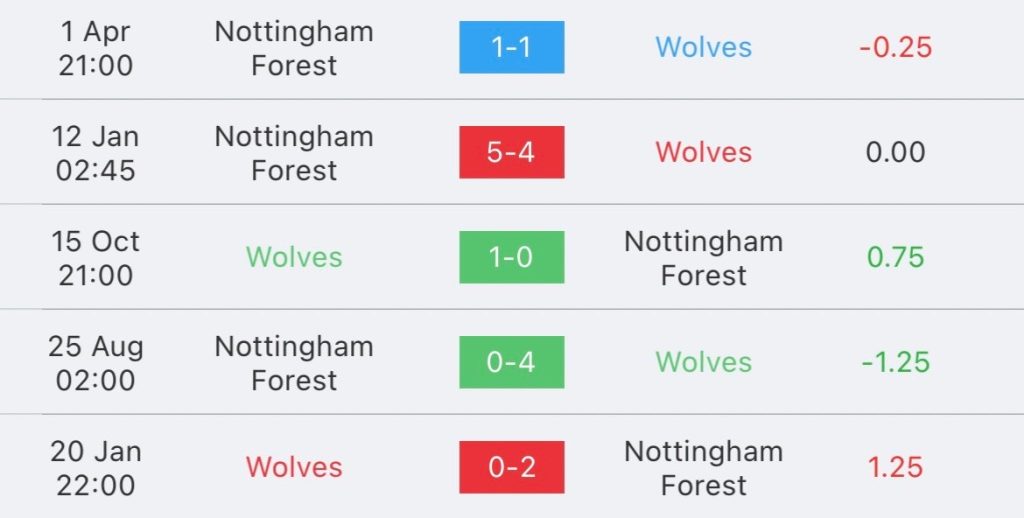Select Nottingham Forest in 20 Jan match
The height and width of the screenshot is (518, 1024).
[703, 468]
